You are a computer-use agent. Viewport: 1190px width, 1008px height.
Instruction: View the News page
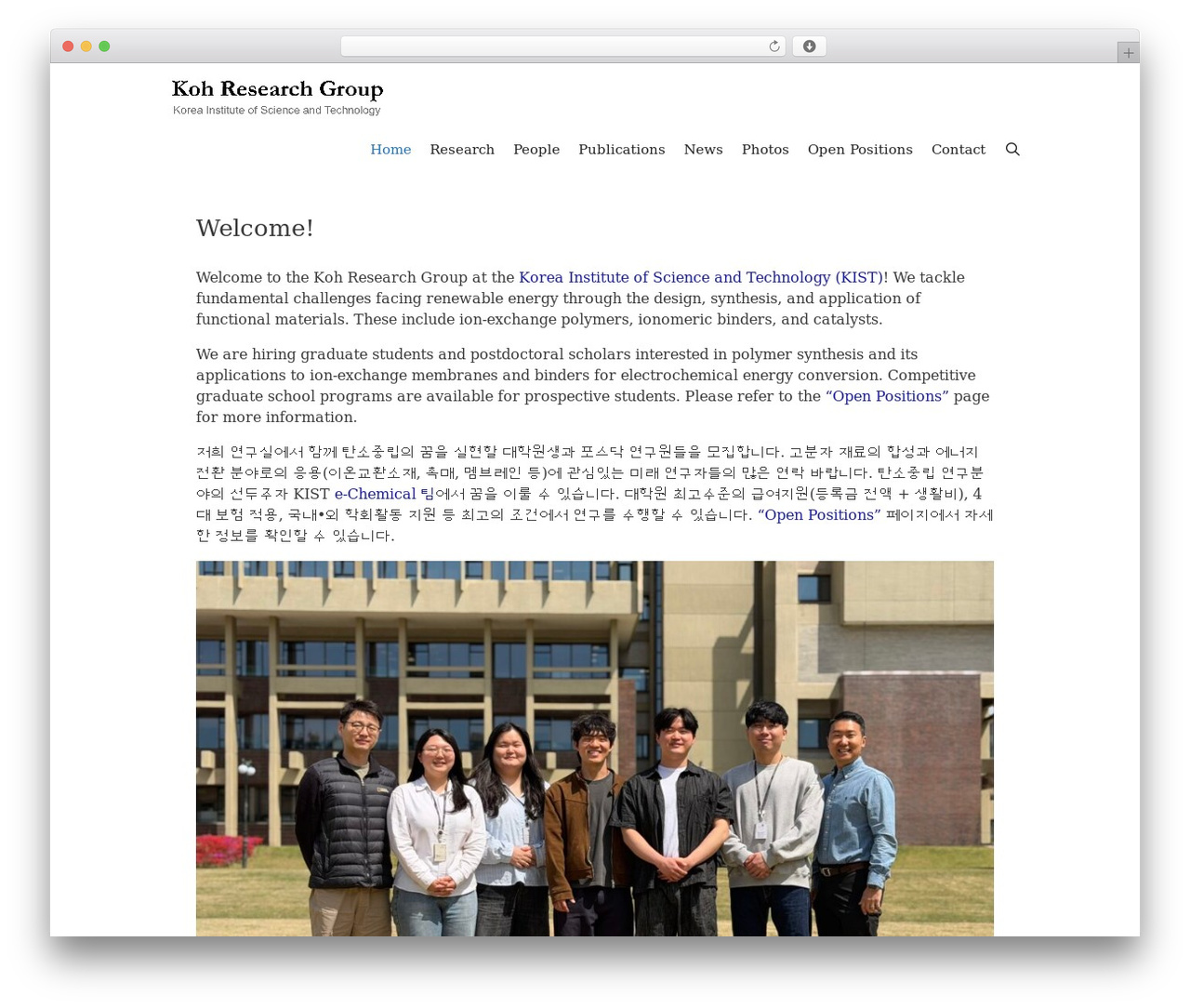tap(703, 150)
